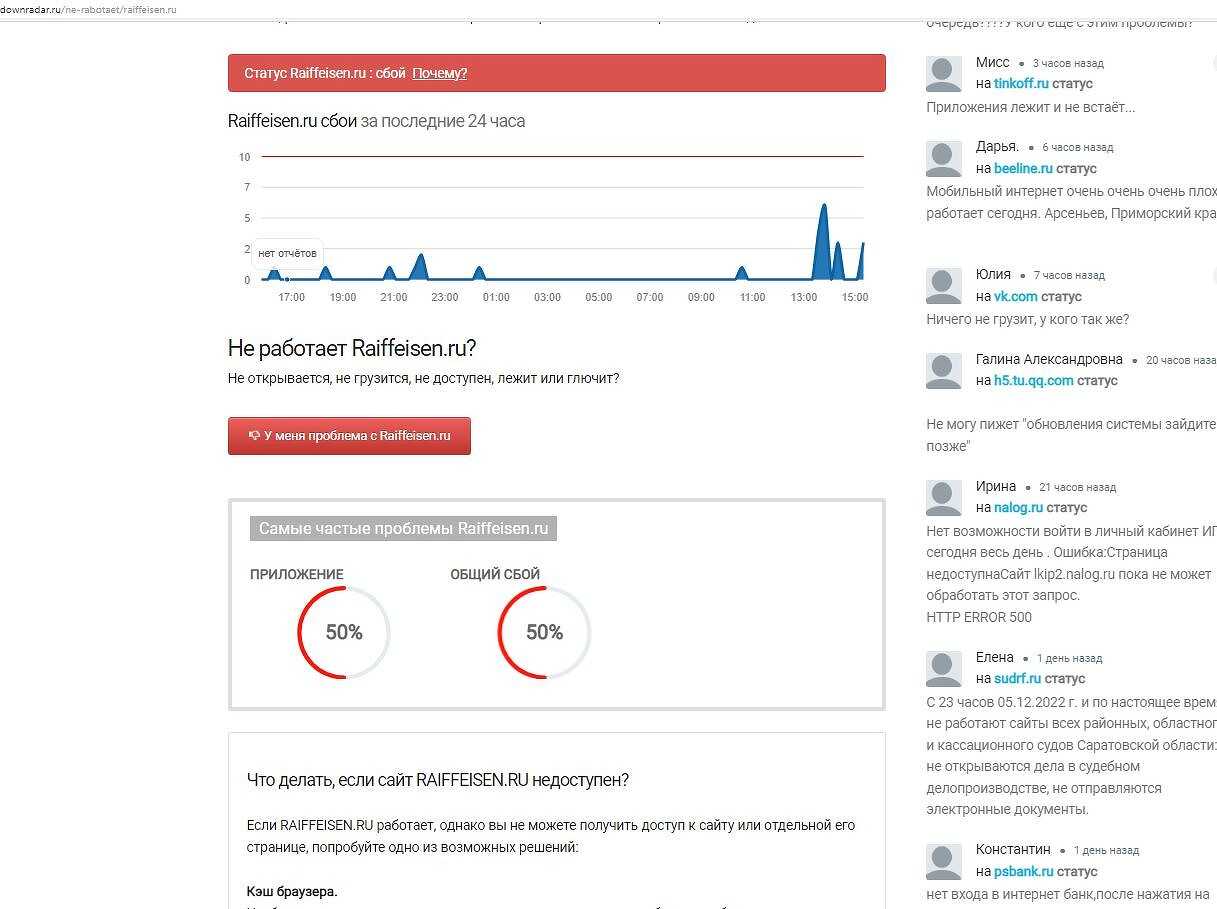Click the Приложение 50% circular indicator
Image resolution: width=1217 pixels, height=909 pixels.
pos(344,633)
